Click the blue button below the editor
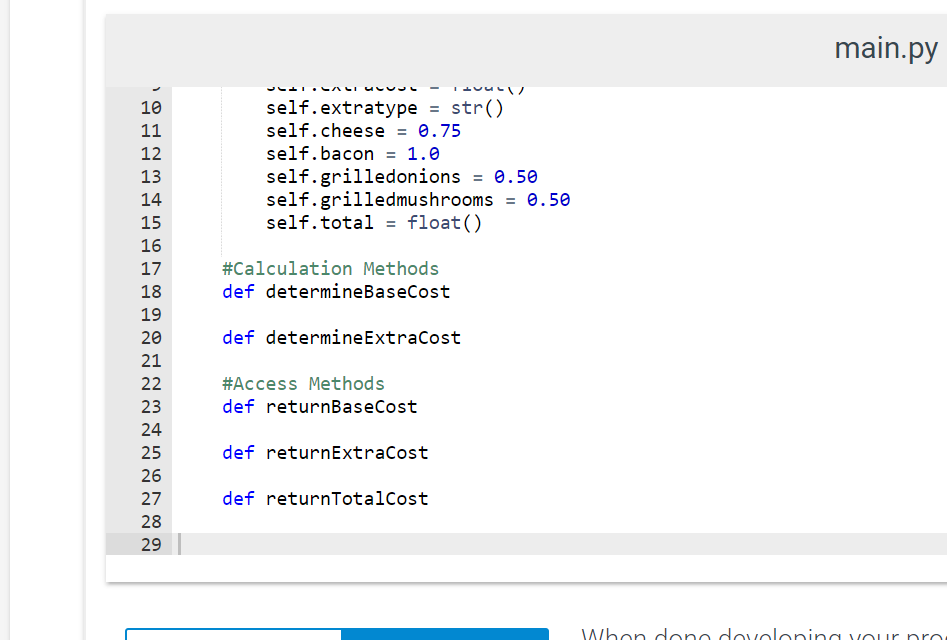Screen dimensions: 947x640 pos(445,634)
